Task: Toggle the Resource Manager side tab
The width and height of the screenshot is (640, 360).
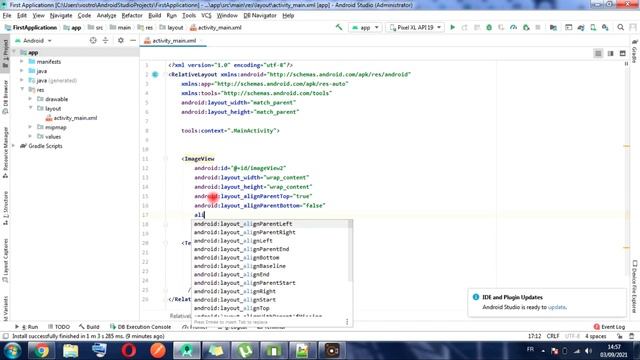Action: tap(5, 152)
